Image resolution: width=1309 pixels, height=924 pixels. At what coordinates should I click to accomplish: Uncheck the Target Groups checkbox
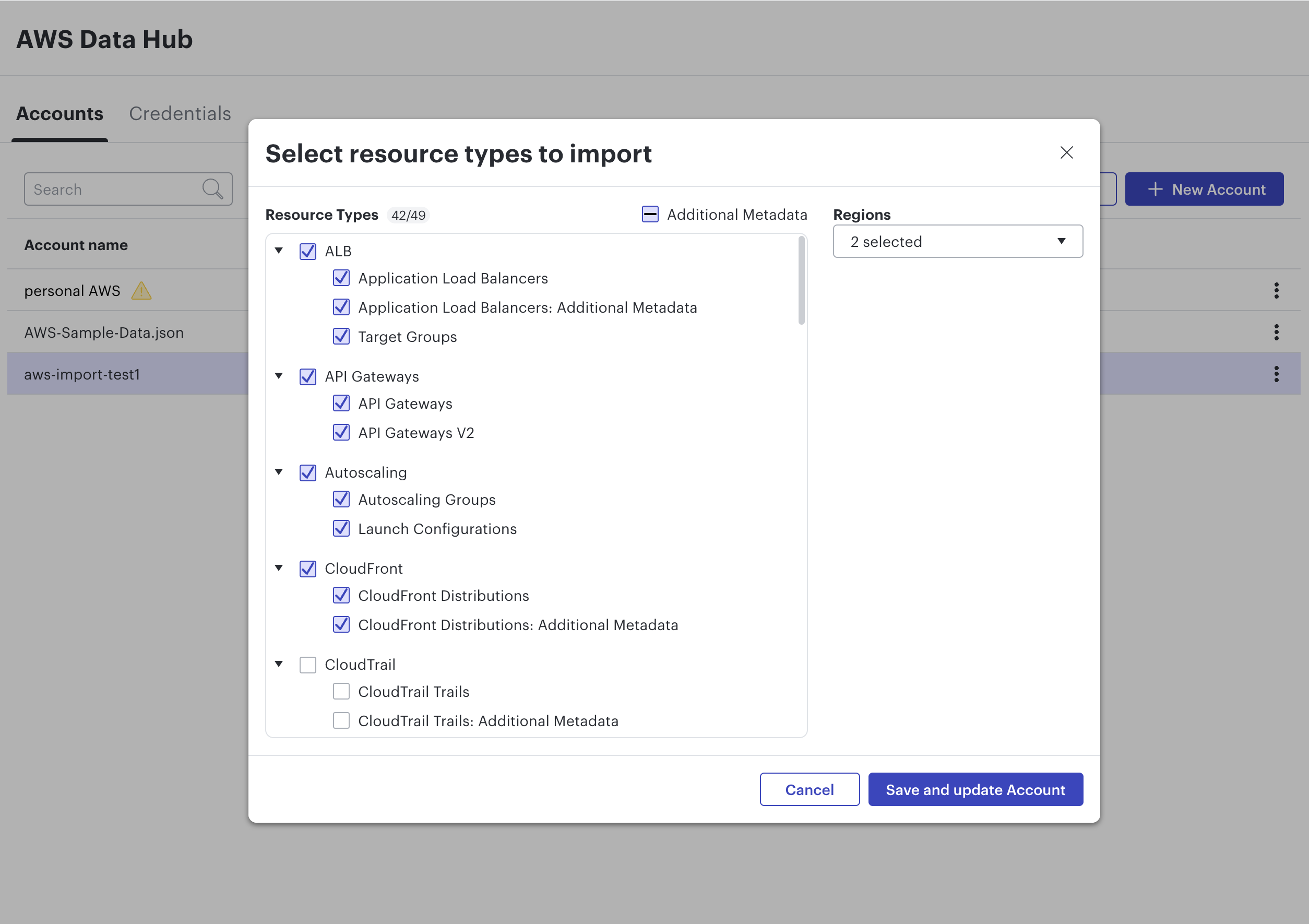pos(341,337)
